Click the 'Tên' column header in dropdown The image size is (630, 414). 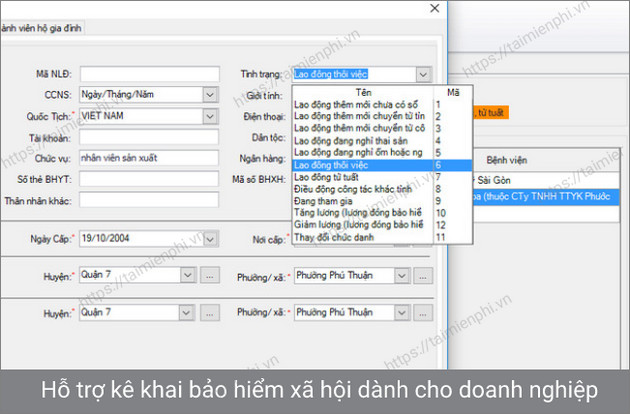[x=362, y=92]
